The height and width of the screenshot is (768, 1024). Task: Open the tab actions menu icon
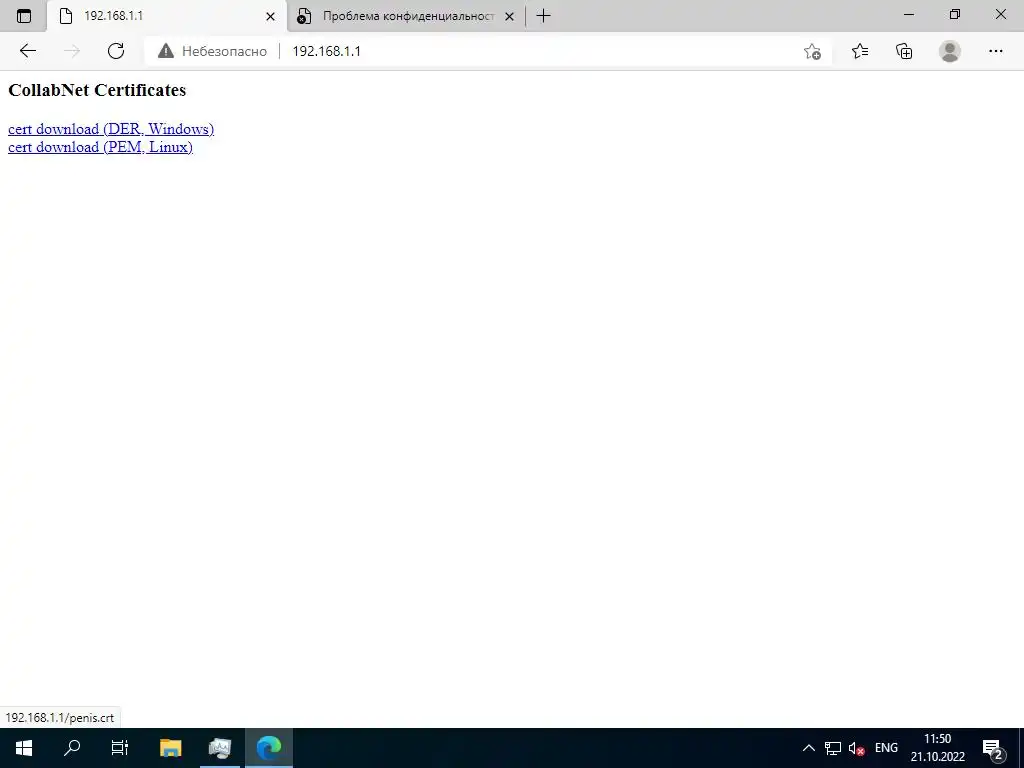24,16
